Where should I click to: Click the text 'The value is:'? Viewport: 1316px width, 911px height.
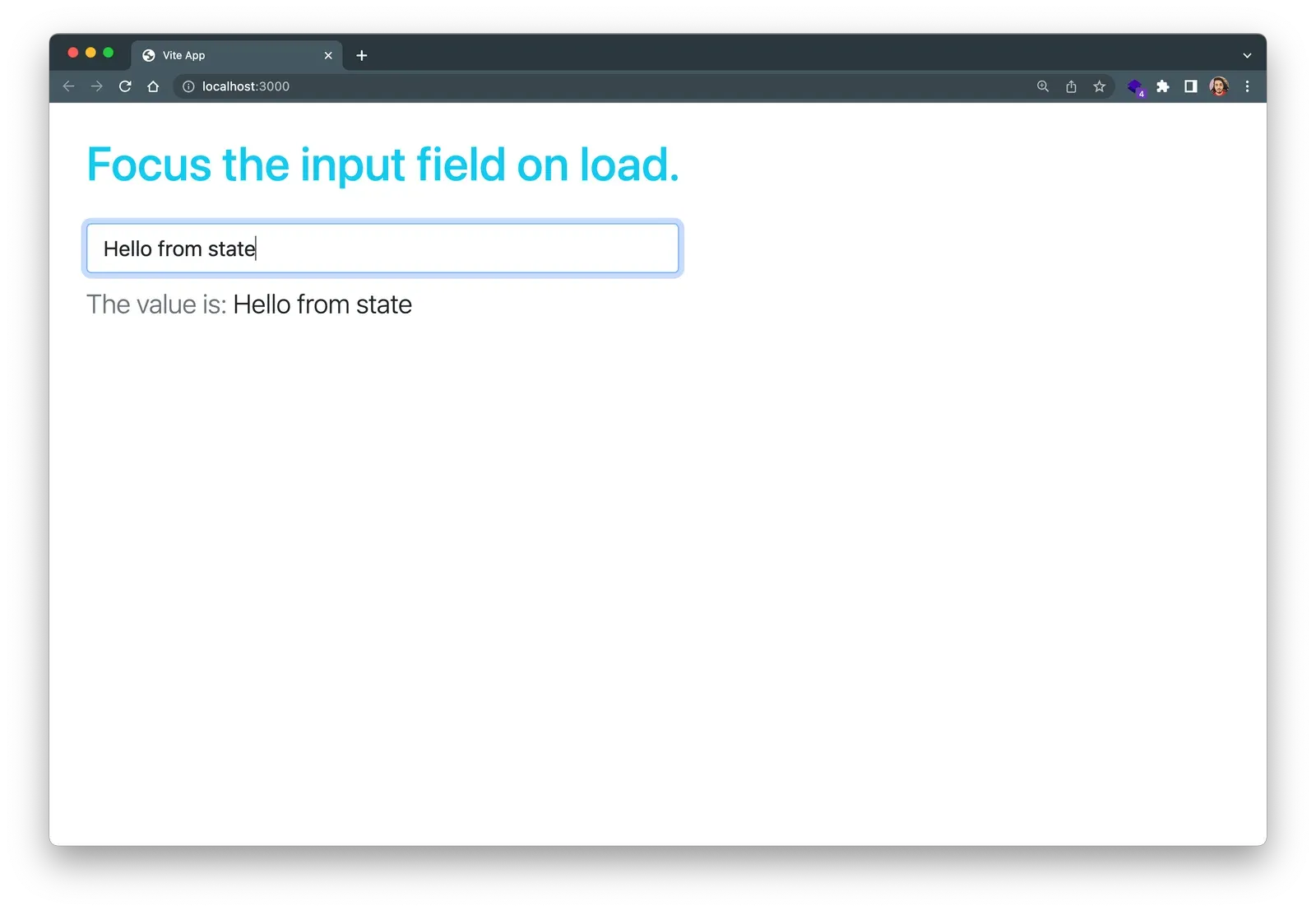156,304
